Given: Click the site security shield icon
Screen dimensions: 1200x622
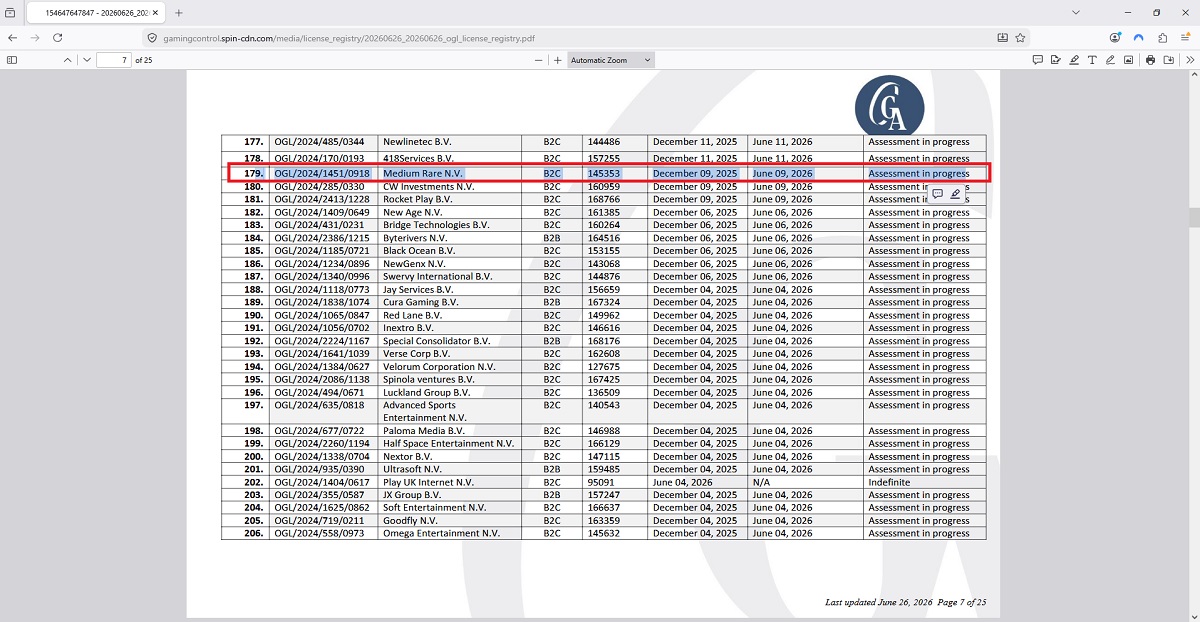Looking at the screenshot, I should pyautogui.click(x=153, y=37).
